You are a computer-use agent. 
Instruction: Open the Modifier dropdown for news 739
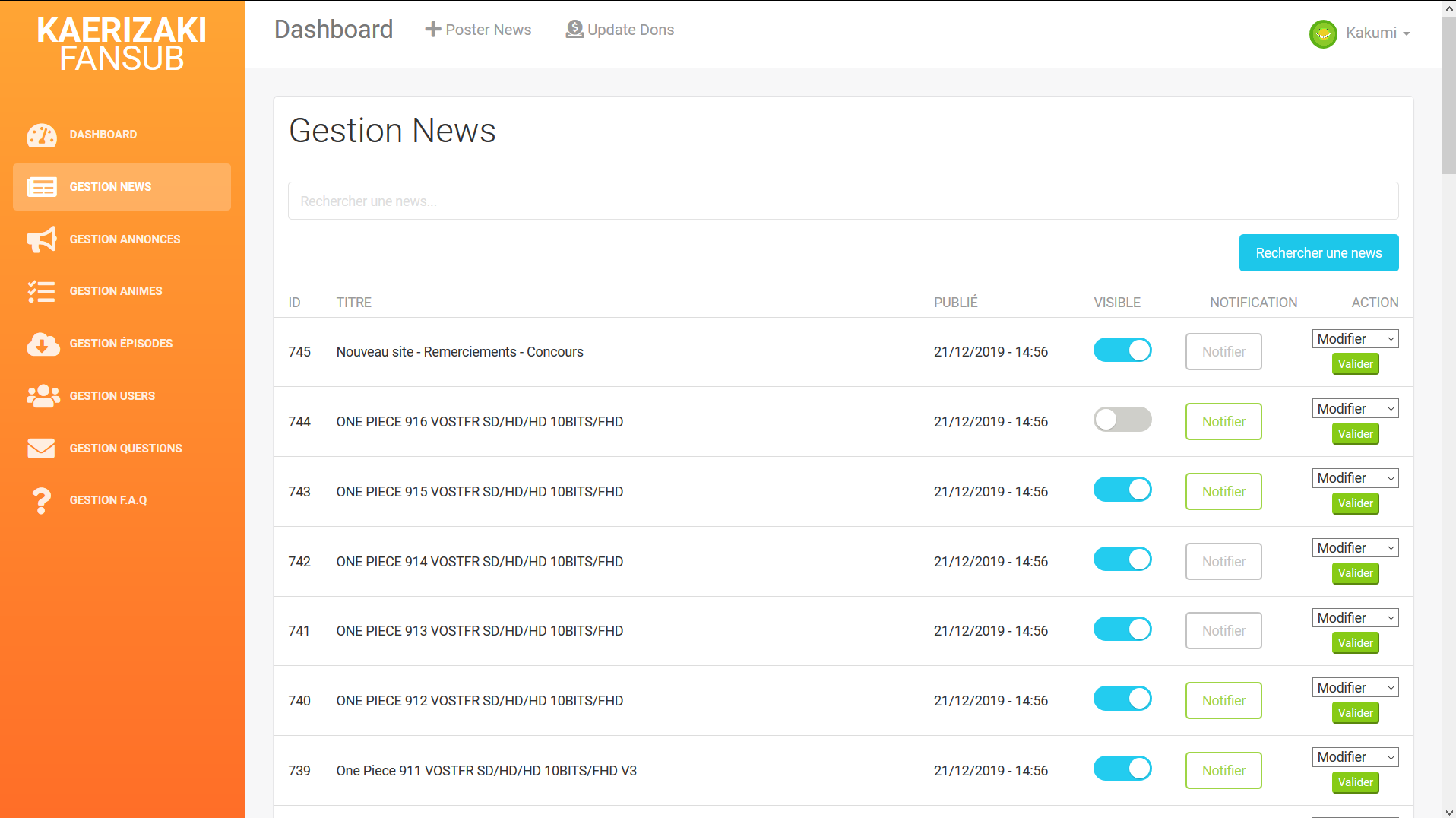coord(1355,757)
